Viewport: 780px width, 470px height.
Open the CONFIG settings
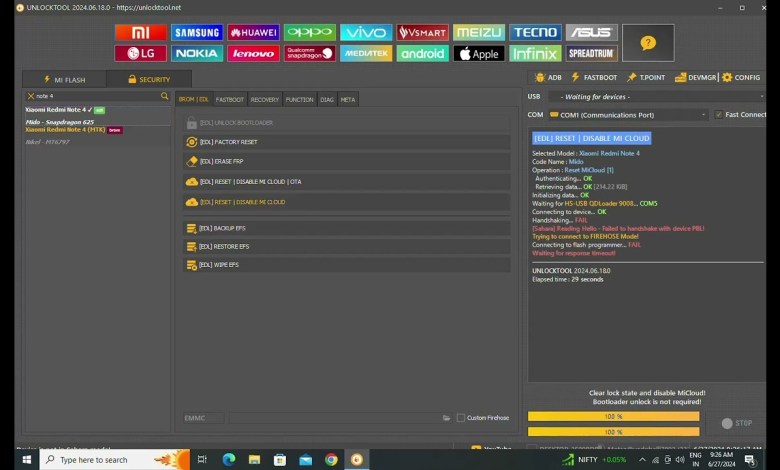tap(741, 78)
